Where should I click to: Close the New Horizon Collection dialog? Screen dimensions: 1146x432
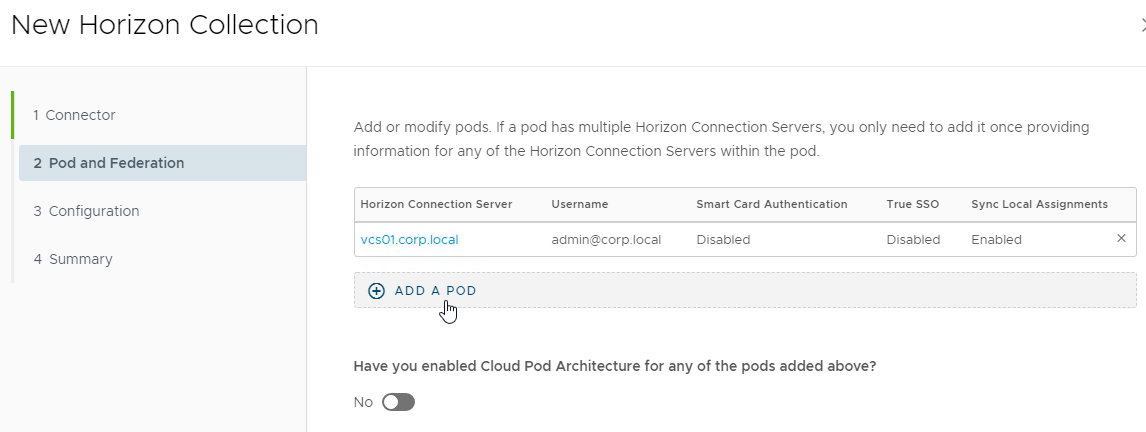[x=1143, y=26]
